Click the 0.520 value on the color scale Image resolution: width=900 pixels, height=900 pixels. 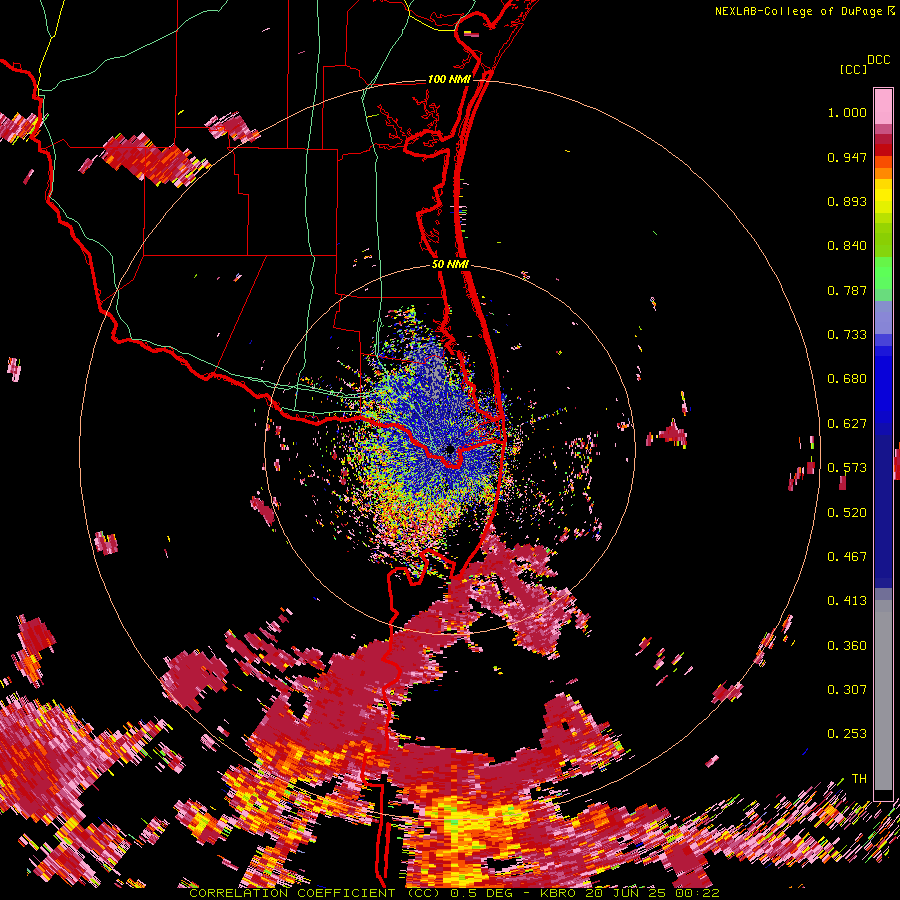[847, 513]
